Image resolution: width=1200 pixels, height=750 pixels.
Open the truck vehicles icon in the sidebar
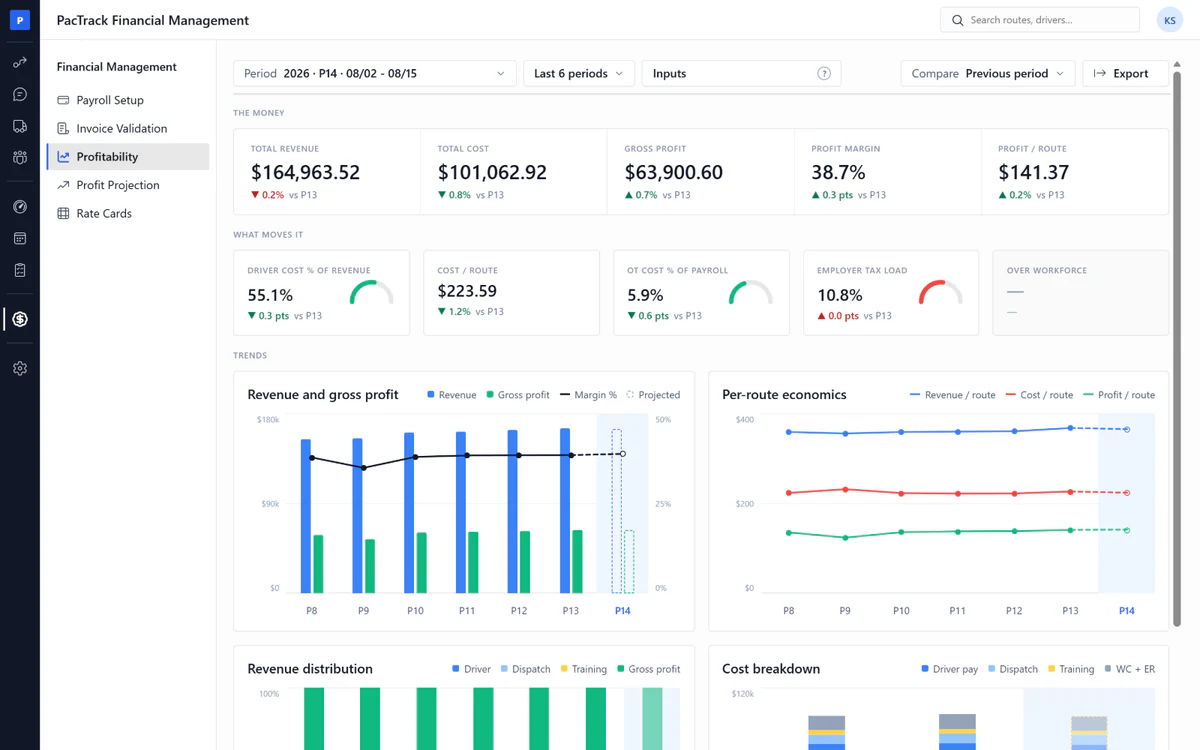click(20, 126)
